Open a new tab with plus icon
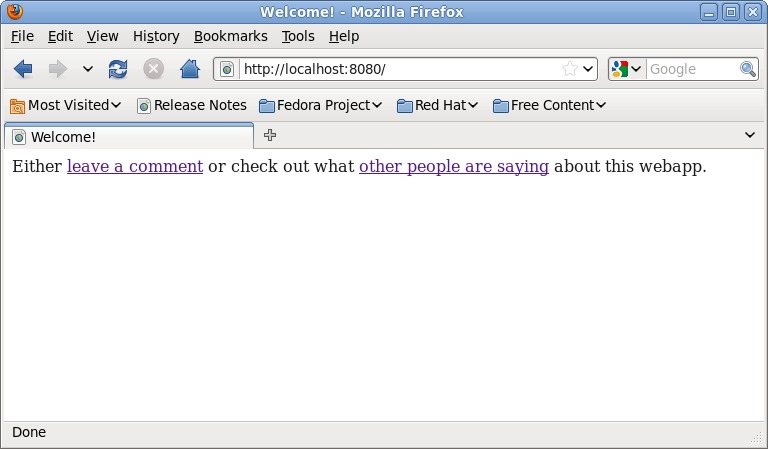The image size is (768, 449). 270,136
